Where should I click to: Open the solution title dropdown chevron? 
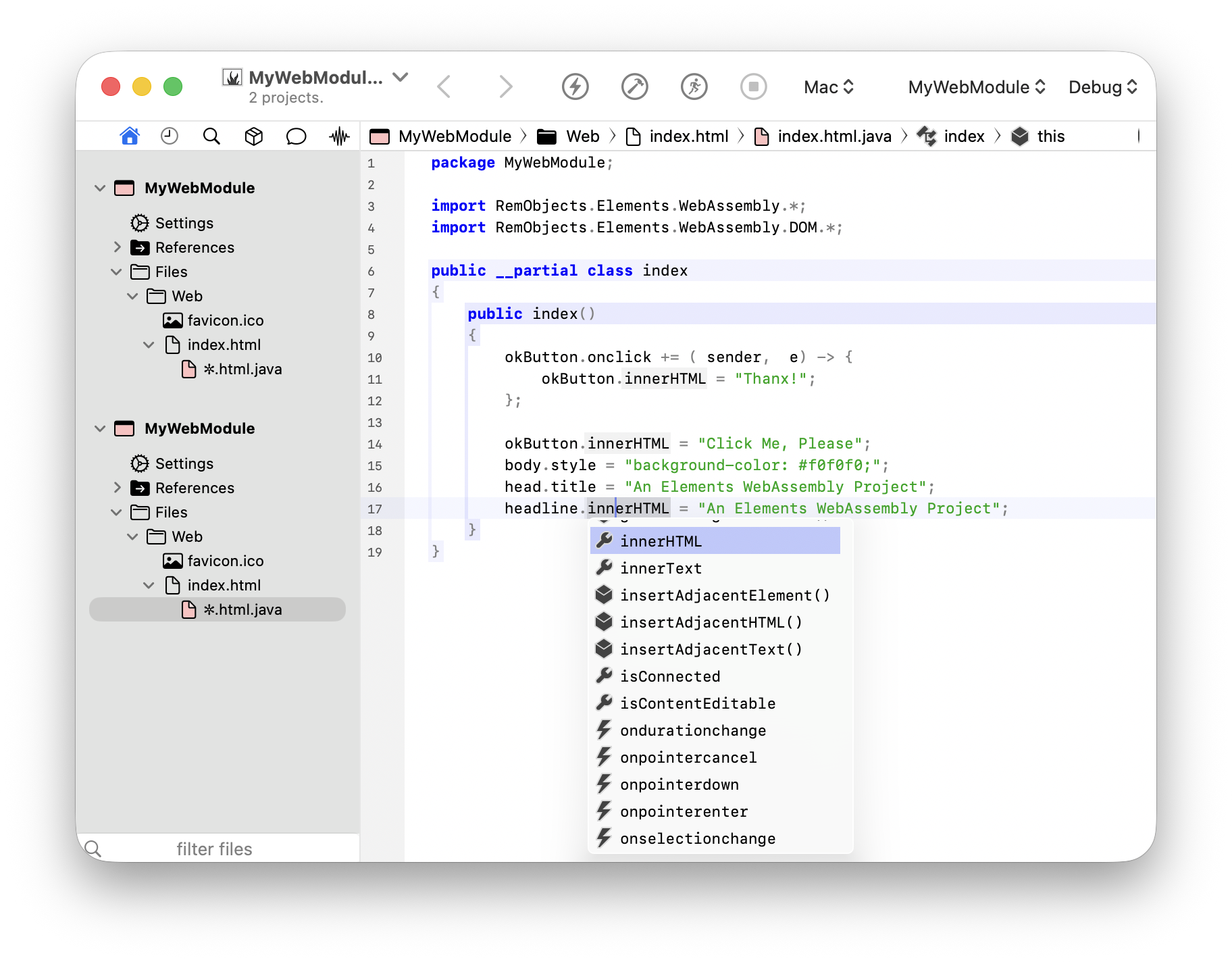401,77
